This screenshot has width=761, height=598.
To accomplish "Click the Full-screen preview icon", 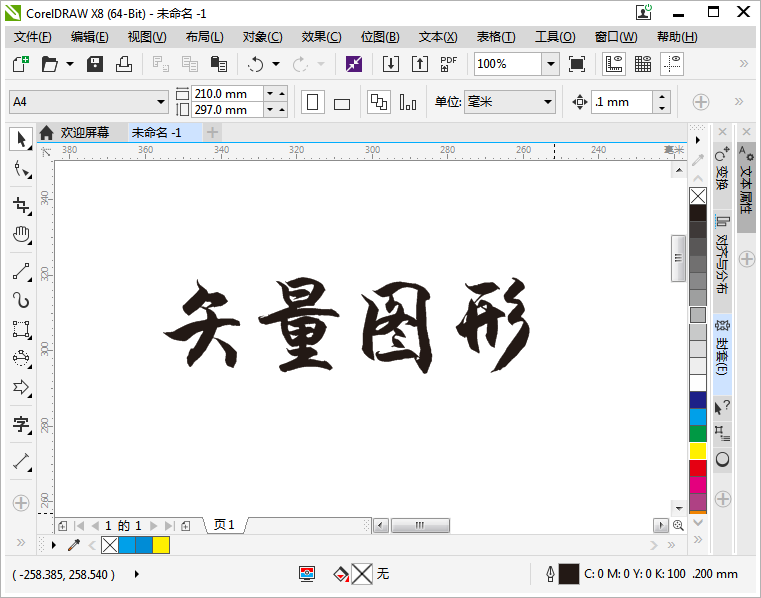I will pyautogui.click(x=577, y=64).
